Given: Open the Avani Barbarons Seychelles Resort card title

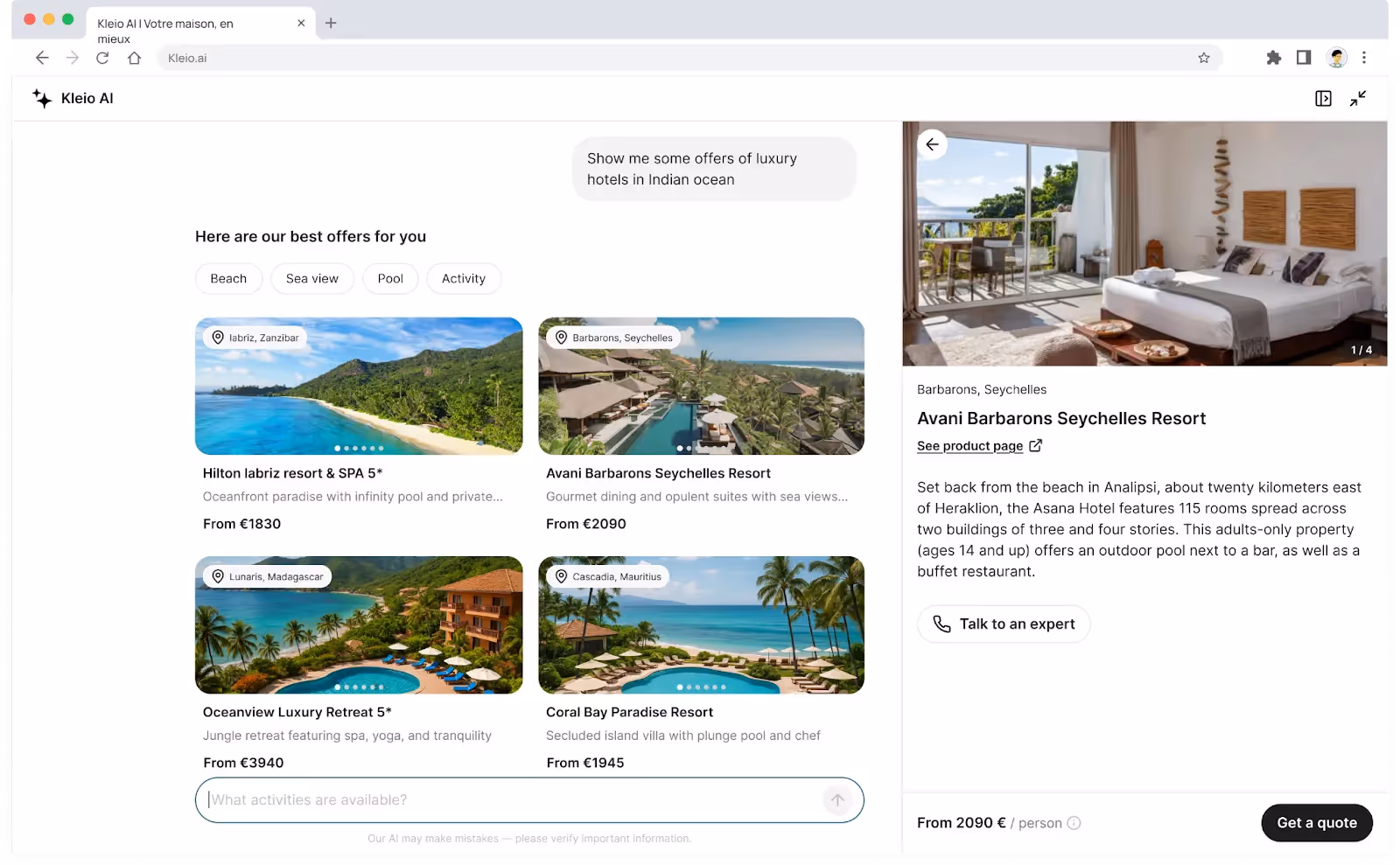Looking at the screenshot, I should click(658, 473).
